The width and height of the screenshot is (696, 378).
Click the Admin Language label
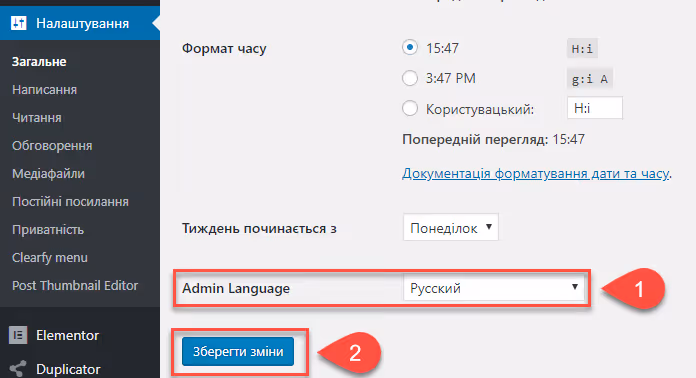(x=236, y=288)
